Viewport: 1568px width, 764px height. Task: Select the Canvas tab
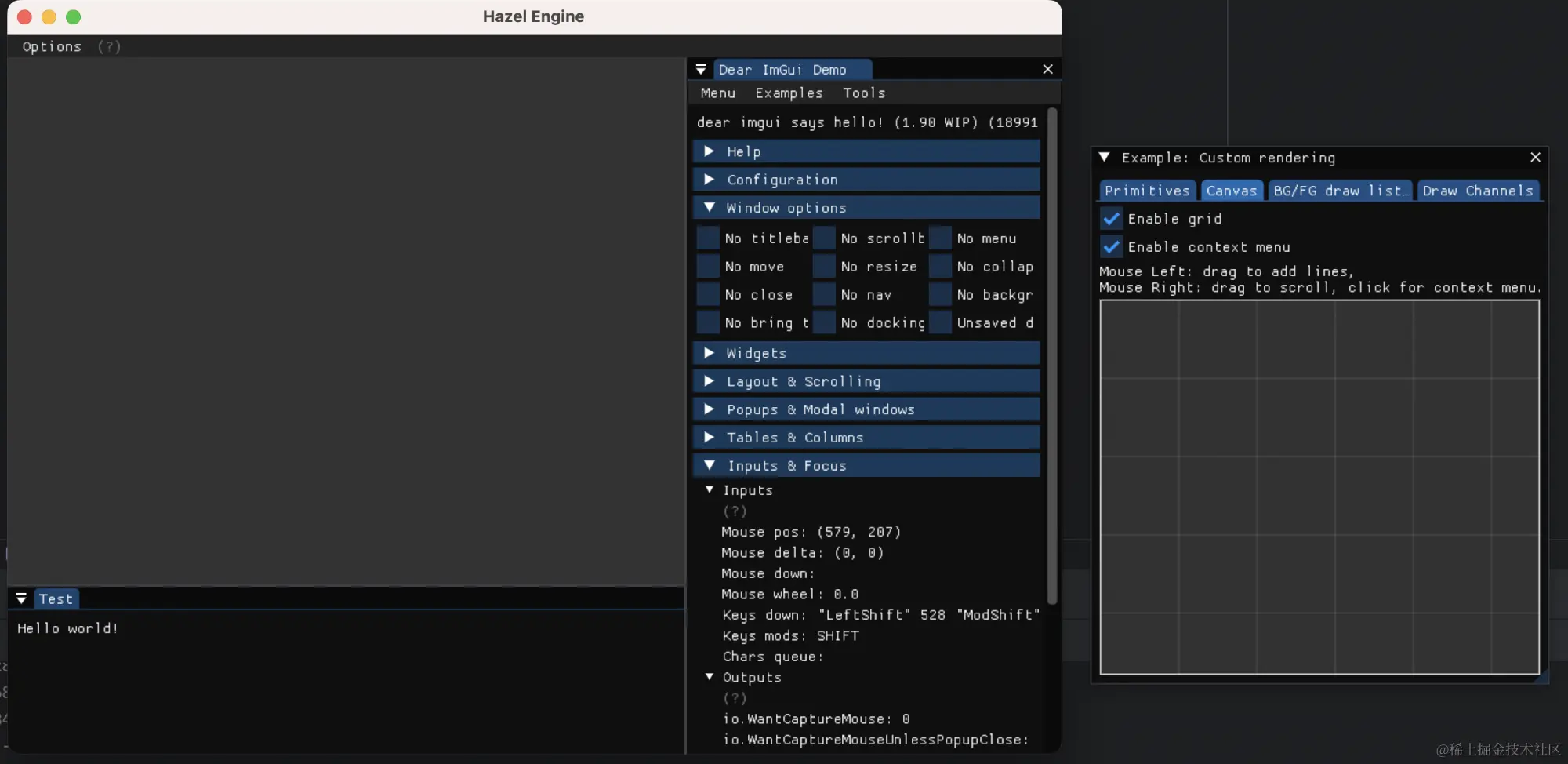point(1232,191)
